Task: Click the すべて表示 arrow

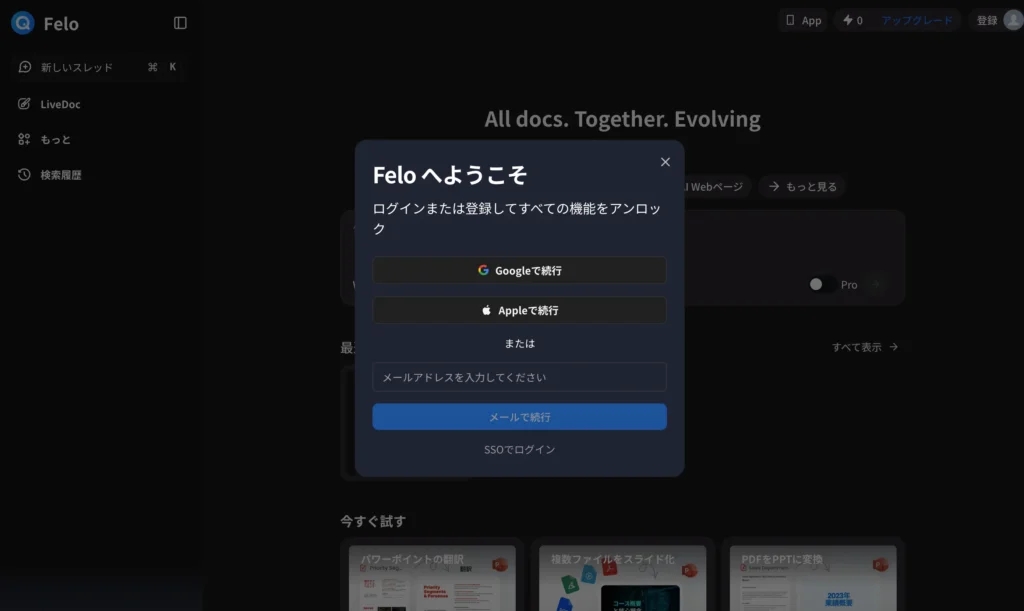Action: [894, 347]
